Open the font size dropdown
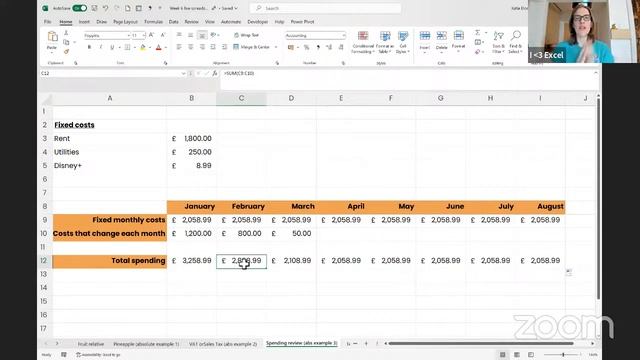640x360 pixels. 144,36
